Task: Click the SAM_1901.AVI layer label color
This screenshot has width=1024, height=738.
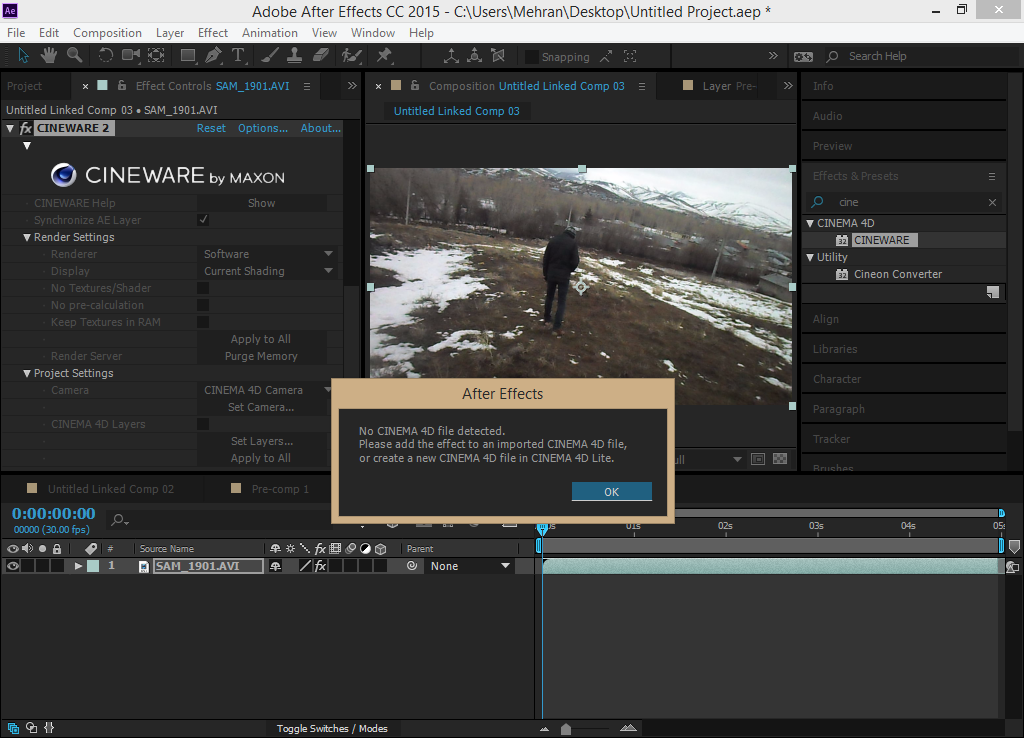Action: pos(93,566)
